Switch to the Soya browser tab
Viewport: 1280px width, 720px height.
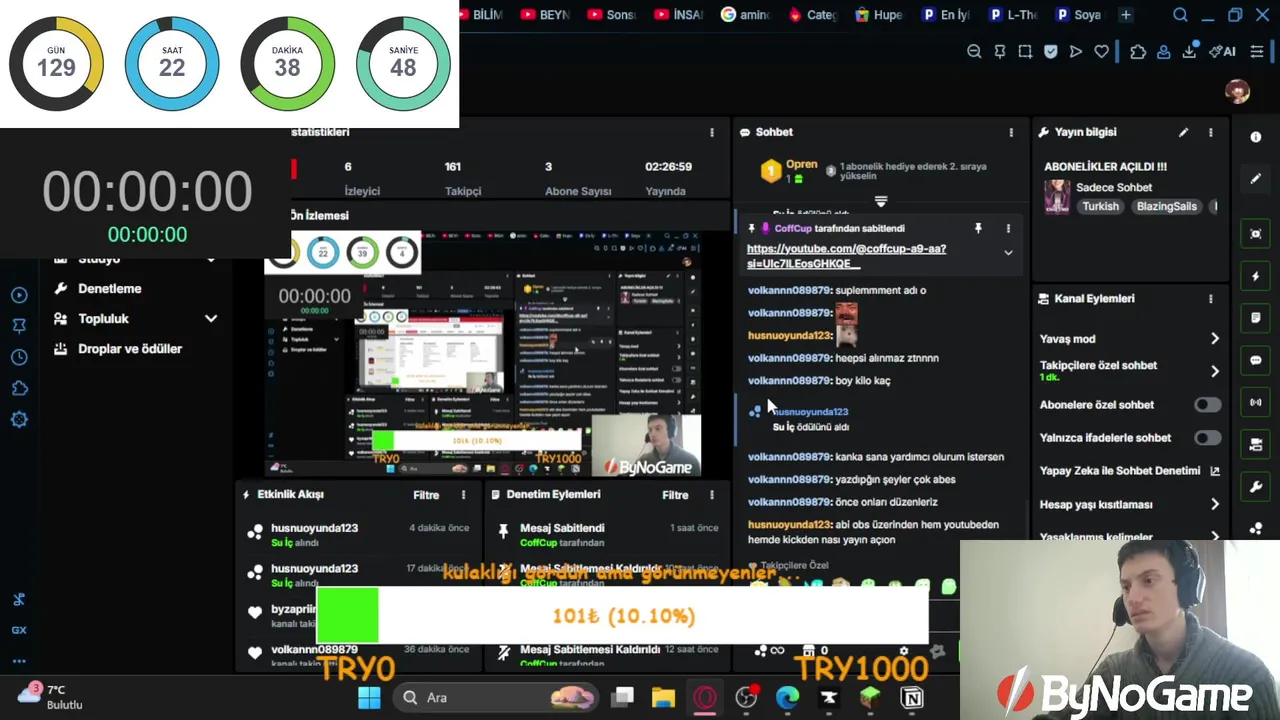[x=1078, y=15]
